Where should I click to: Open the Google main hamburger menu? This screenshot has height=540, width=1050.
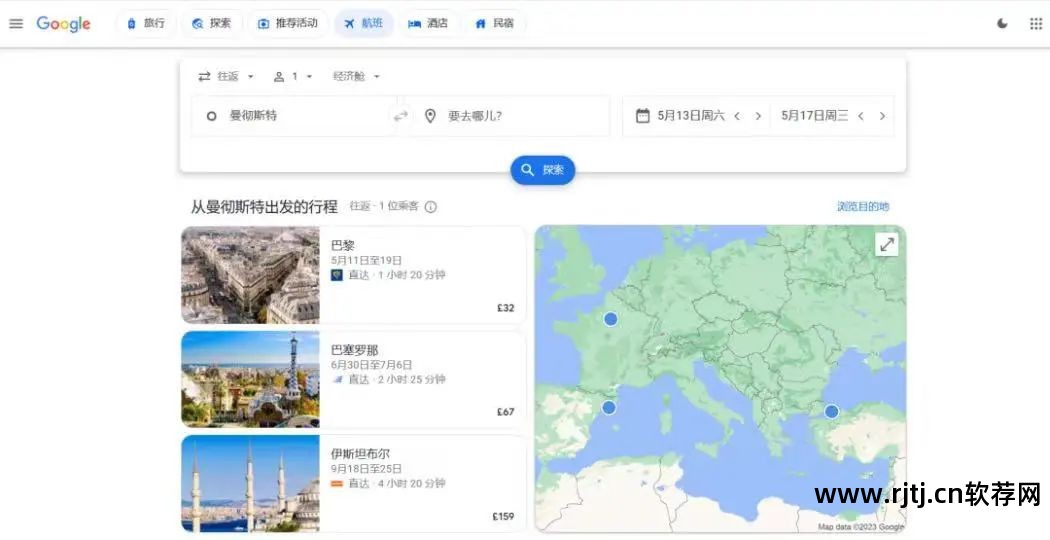(x=16, y=23)
